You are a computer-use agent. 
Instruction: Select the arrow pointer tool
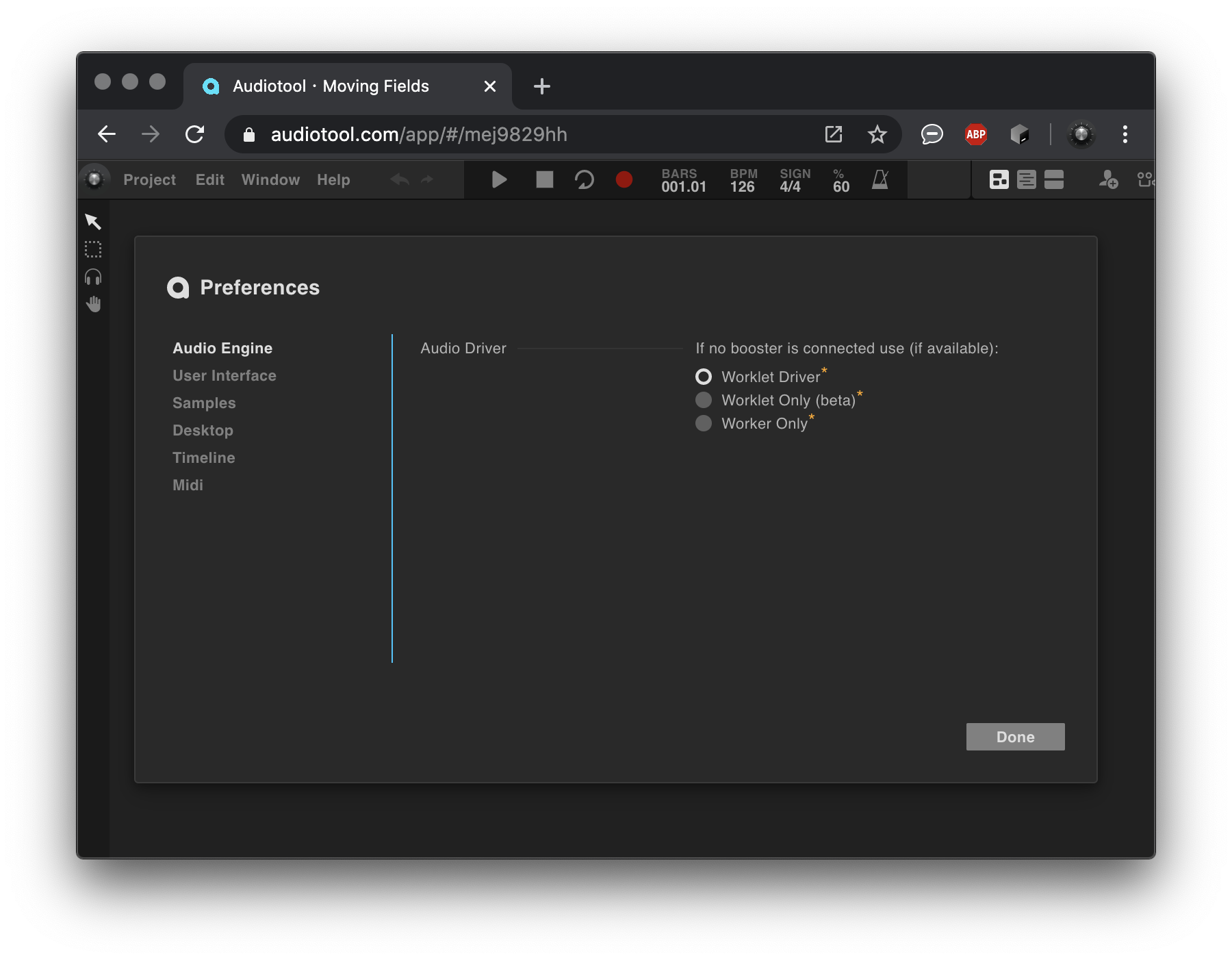click(x=93, y=221)
